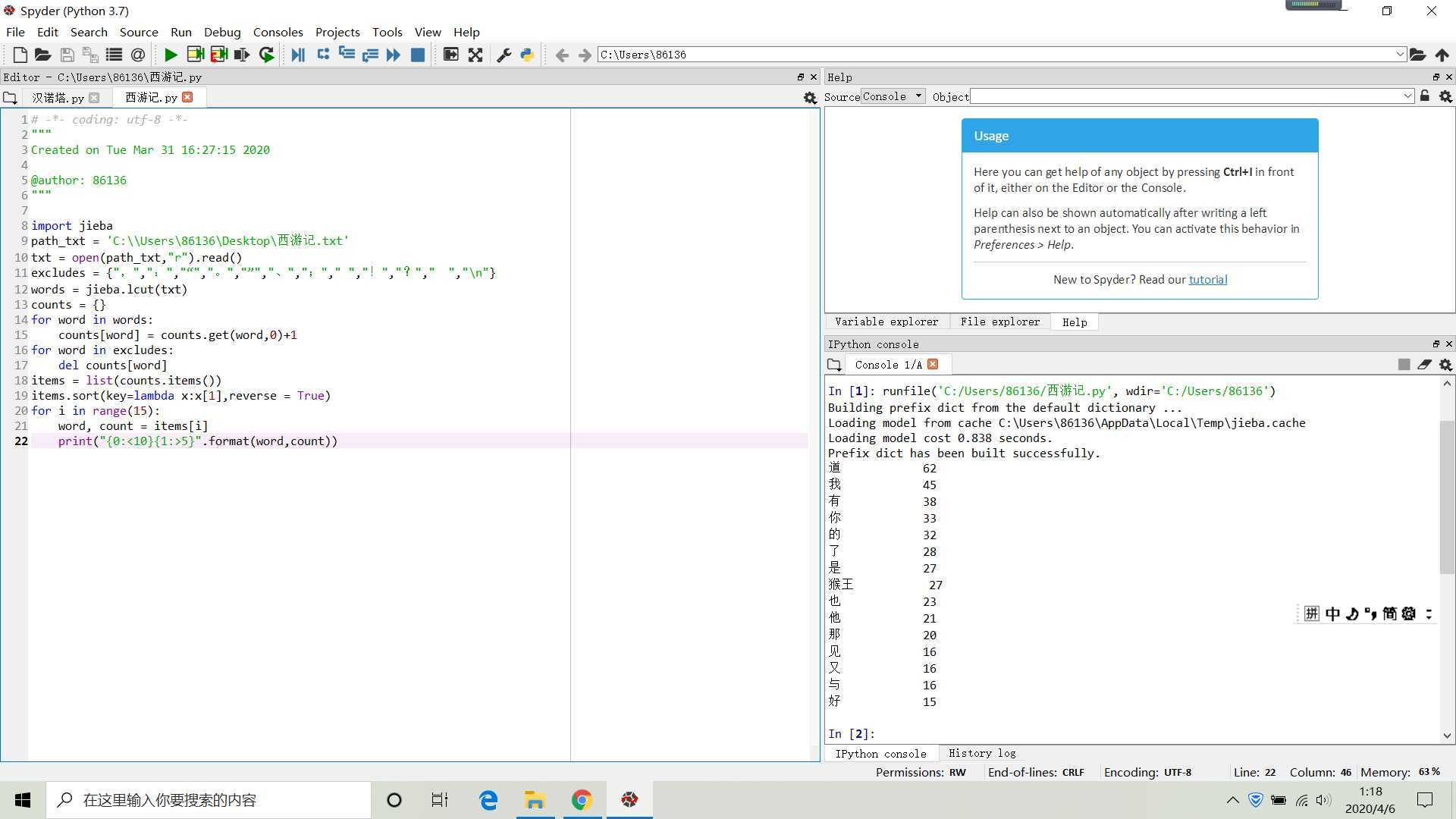This screenshot has height=819, width=1456.
Task: Click console vertical scrollbar thumb
Action: coord(1447,497)
